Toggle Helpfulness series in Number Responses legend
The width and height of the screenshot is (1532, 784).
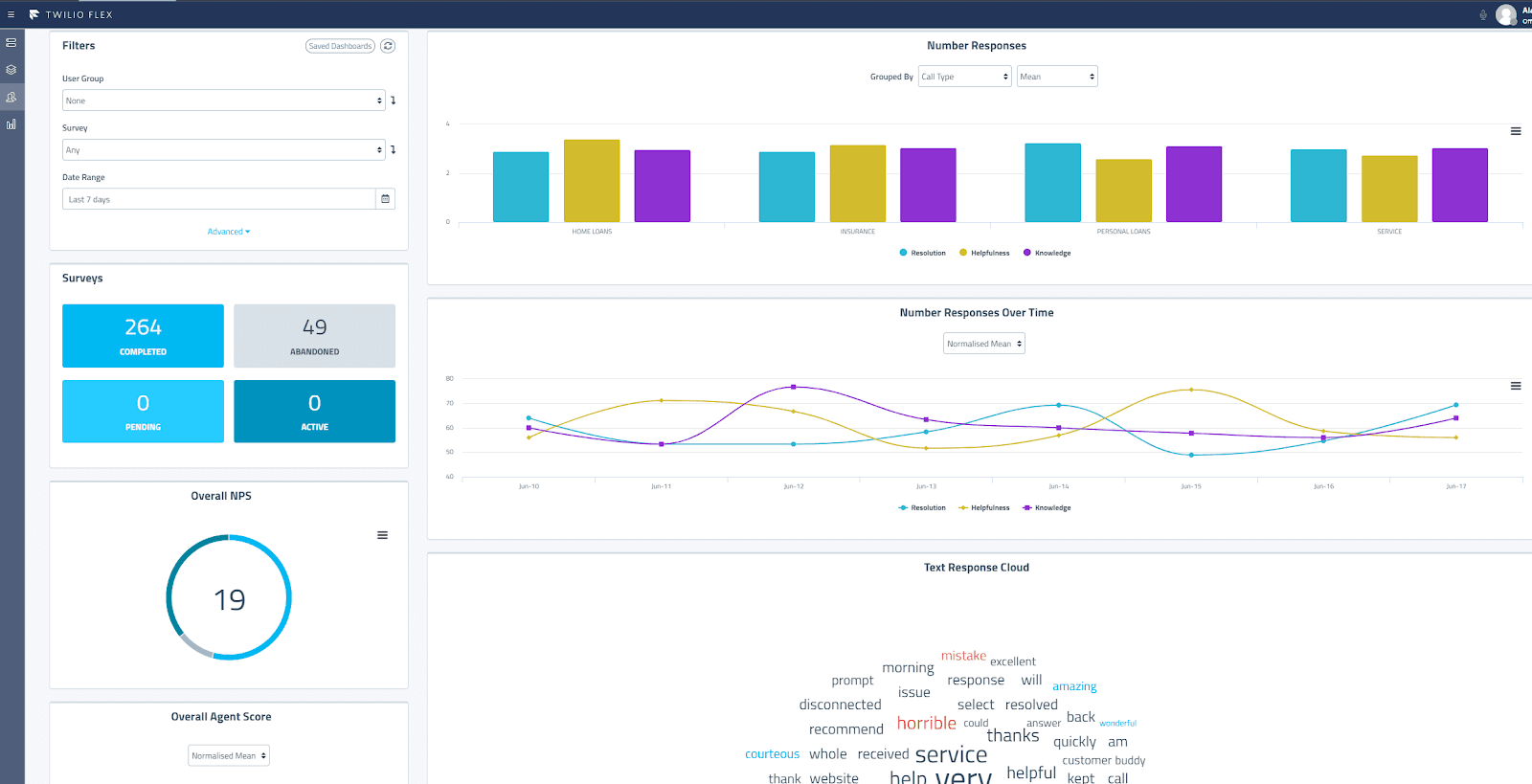point(984,253)
